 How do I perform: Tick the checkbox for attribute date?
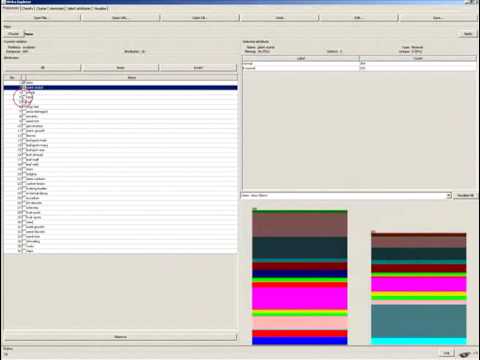23,82
